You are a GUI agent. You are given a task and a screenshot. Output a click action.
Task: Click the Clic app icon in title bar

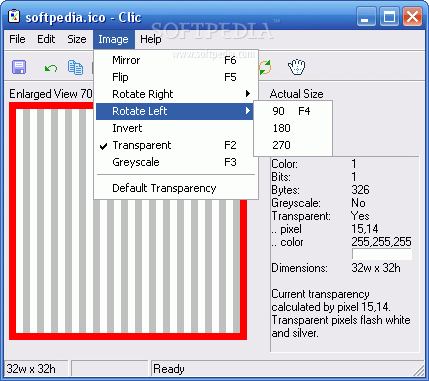14,17
